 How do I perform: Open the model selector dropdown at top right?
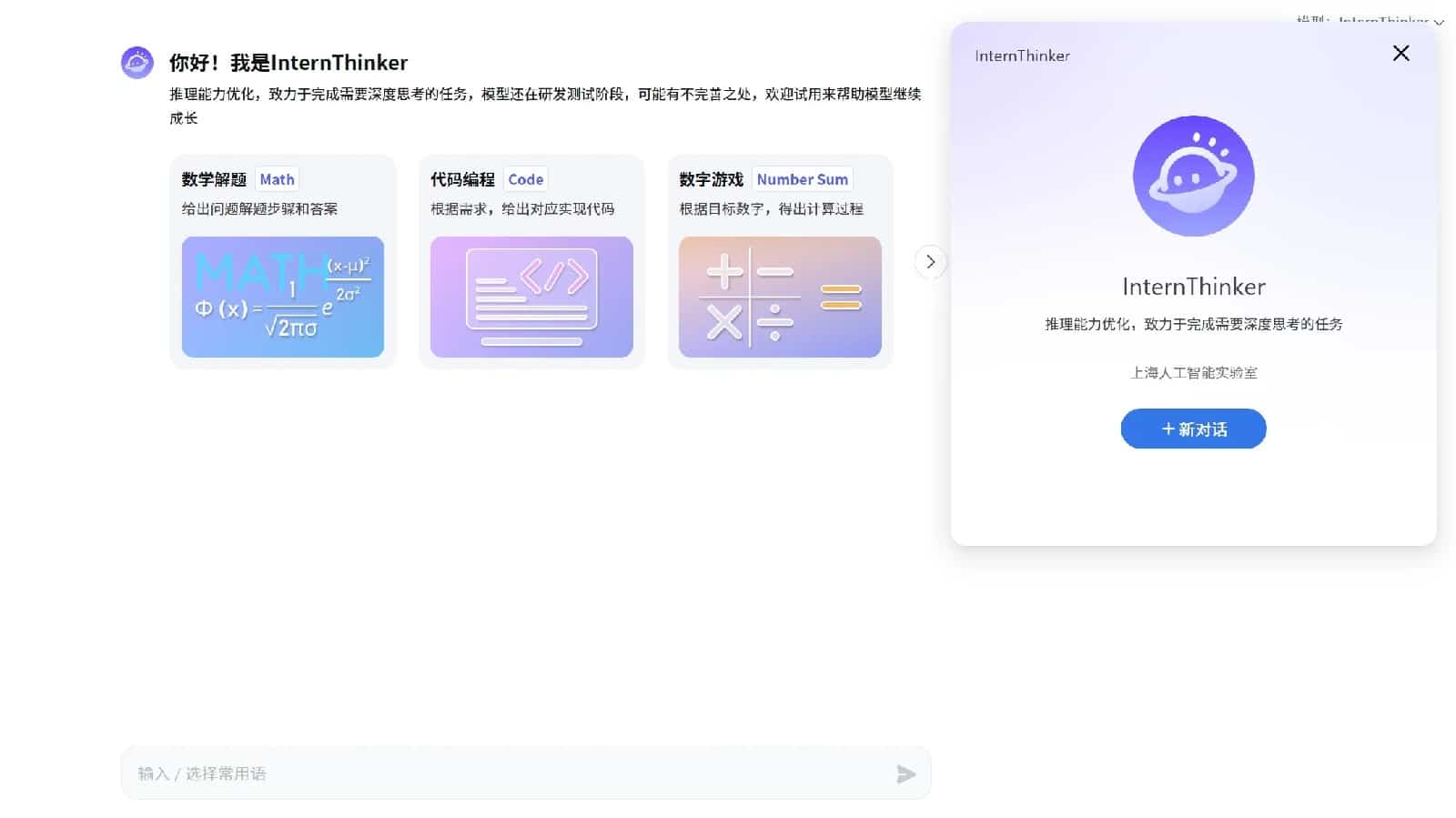coord(1370,20)
